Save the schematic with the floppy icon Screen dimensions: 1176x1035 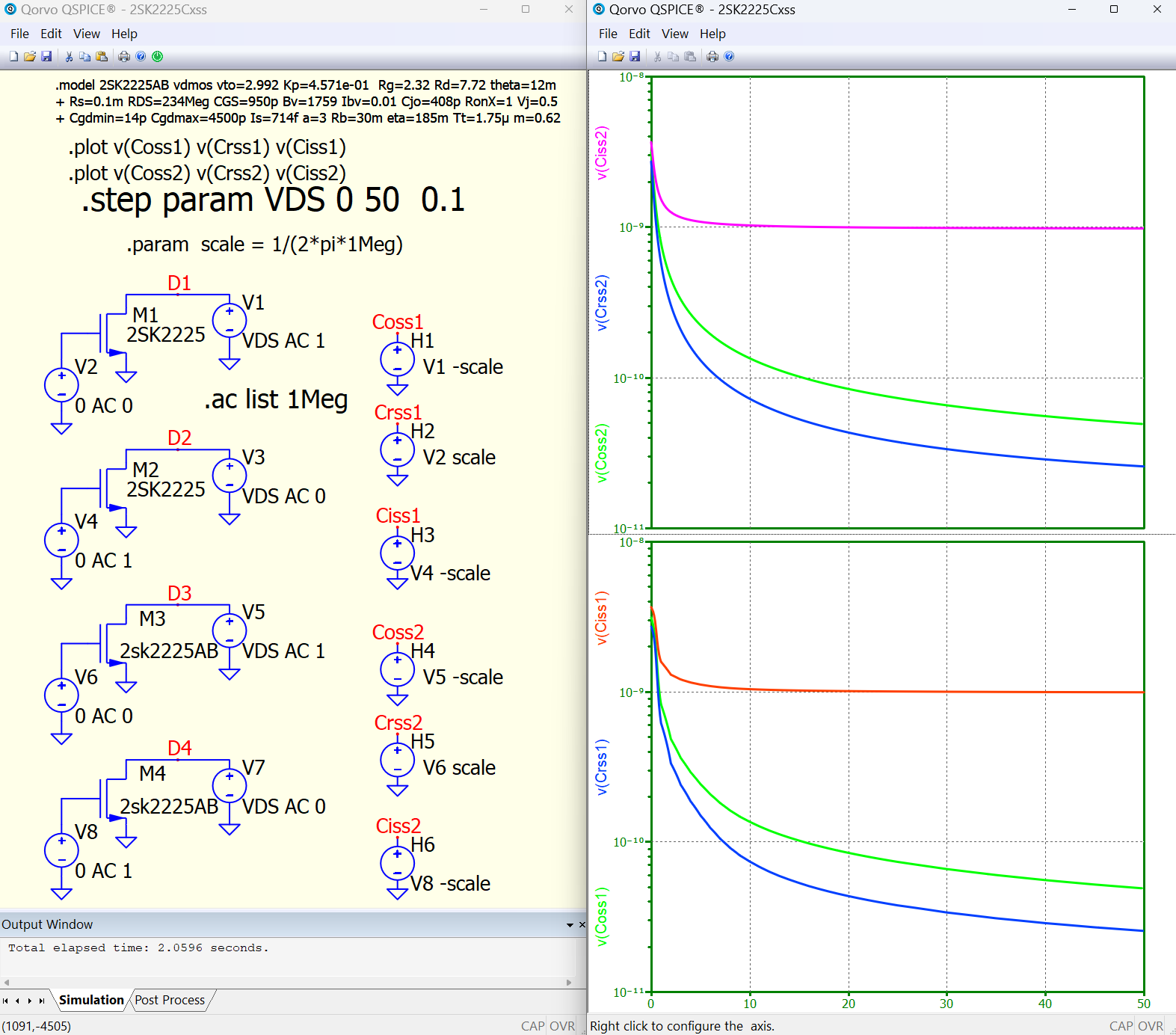46,56
